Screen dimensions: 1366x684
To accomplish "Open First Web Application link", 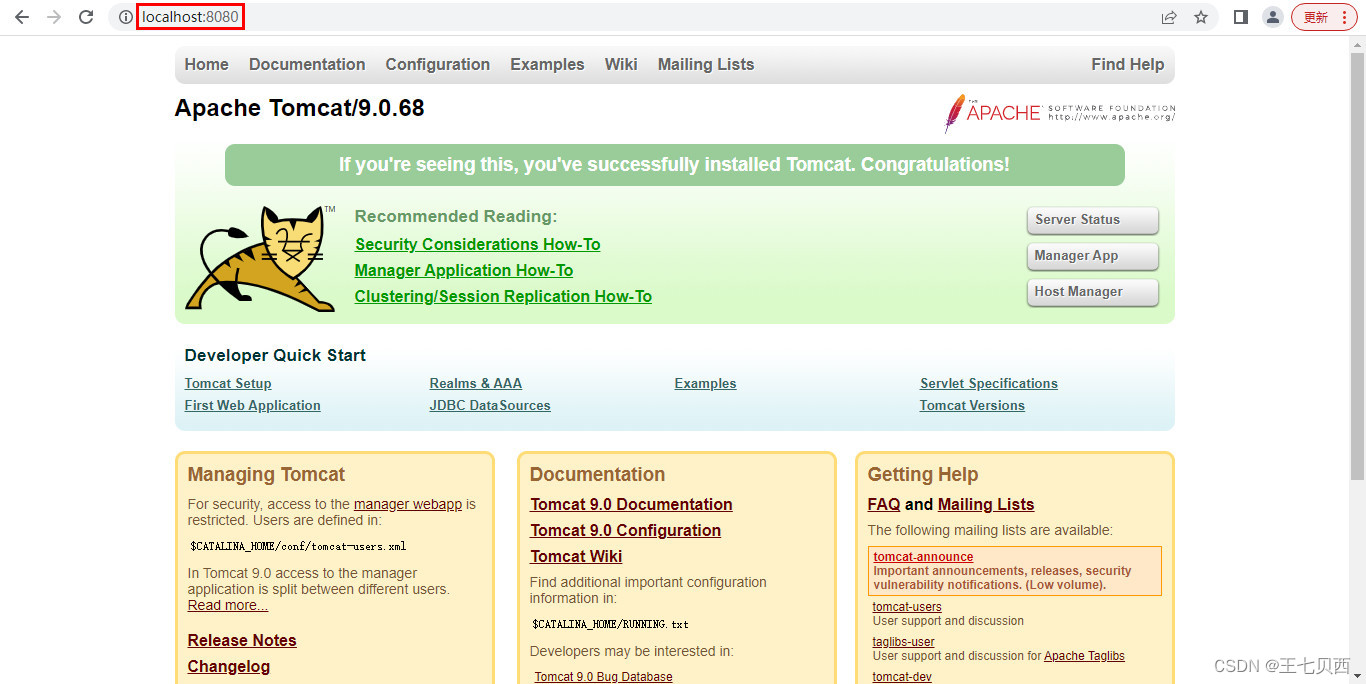I will (253, 405).
